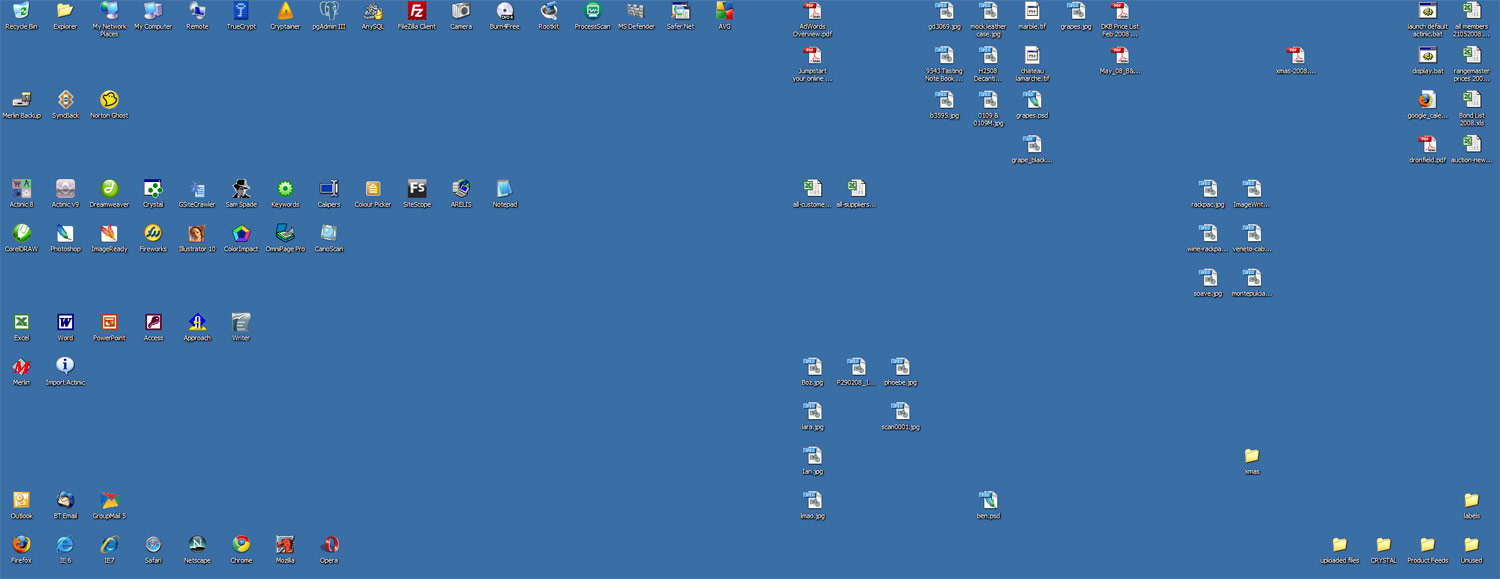Screen dimensions: 1500x579
Task: Open the FileZilla Client desktop icon
Action: 417,12
